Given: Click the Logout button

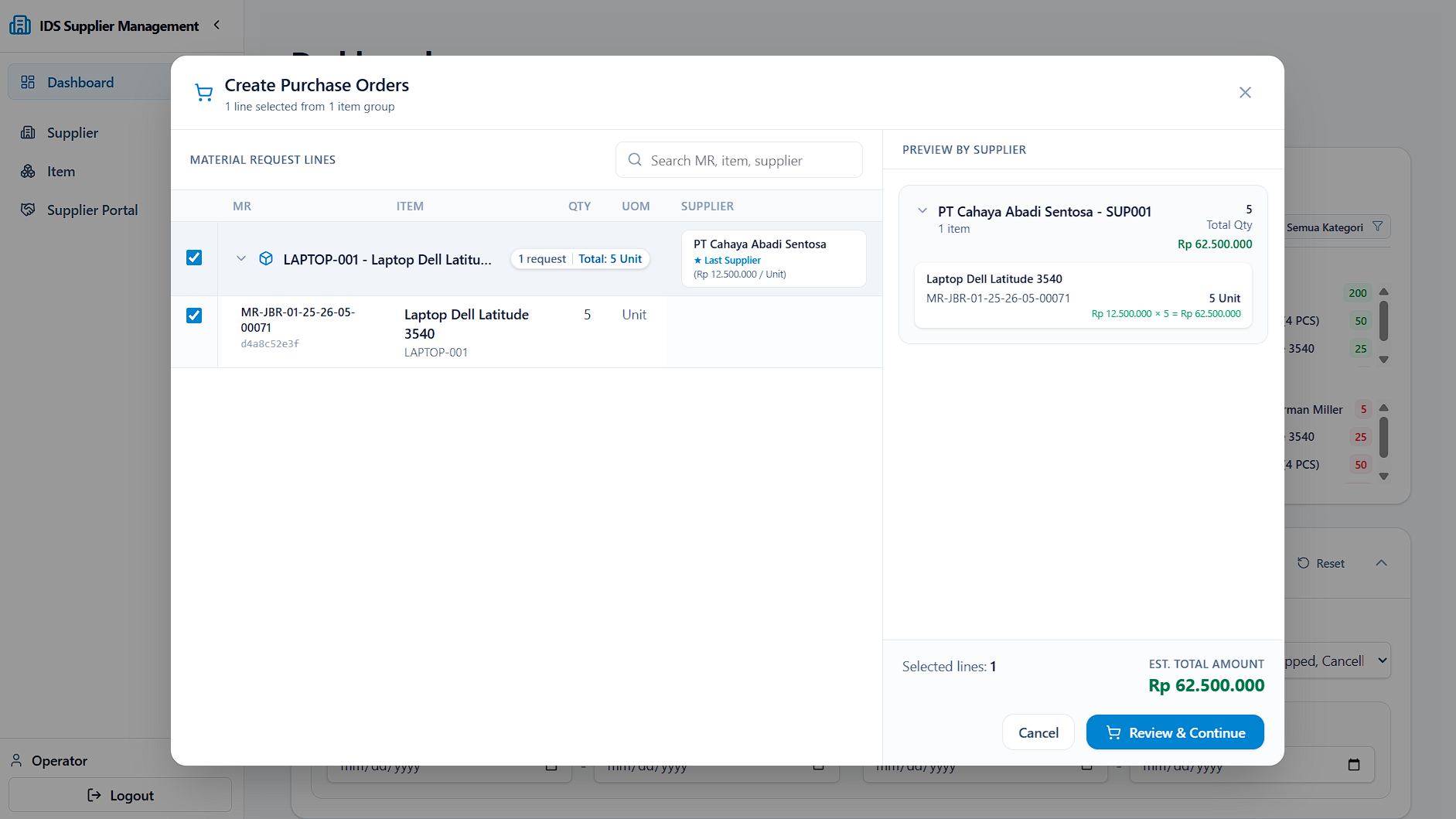Looking at the screenshot, I should pyautogui.click(x=120, y=795).
